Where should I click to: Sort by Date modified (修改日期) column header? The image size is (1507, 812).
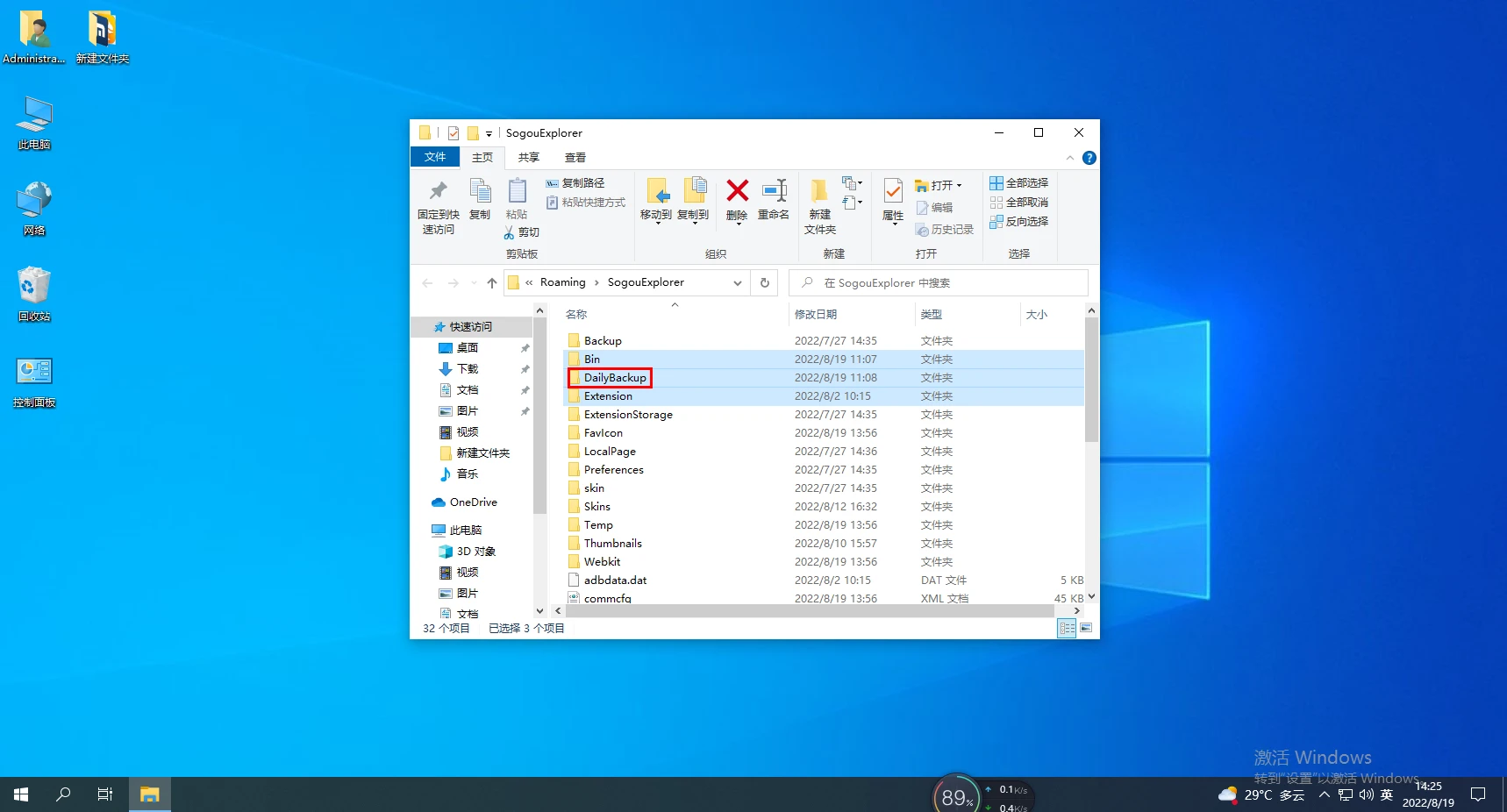click(x=816, y=314)
